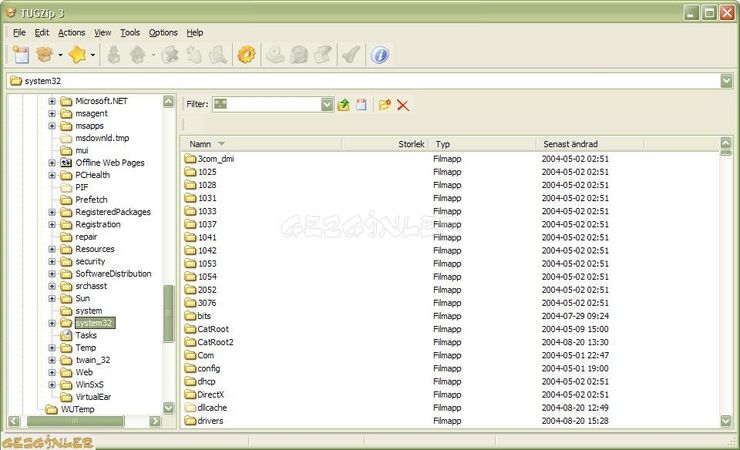Open the Filter combo box dropdown
This screenshot has height=450, width=740.
(x=327, y=104)
